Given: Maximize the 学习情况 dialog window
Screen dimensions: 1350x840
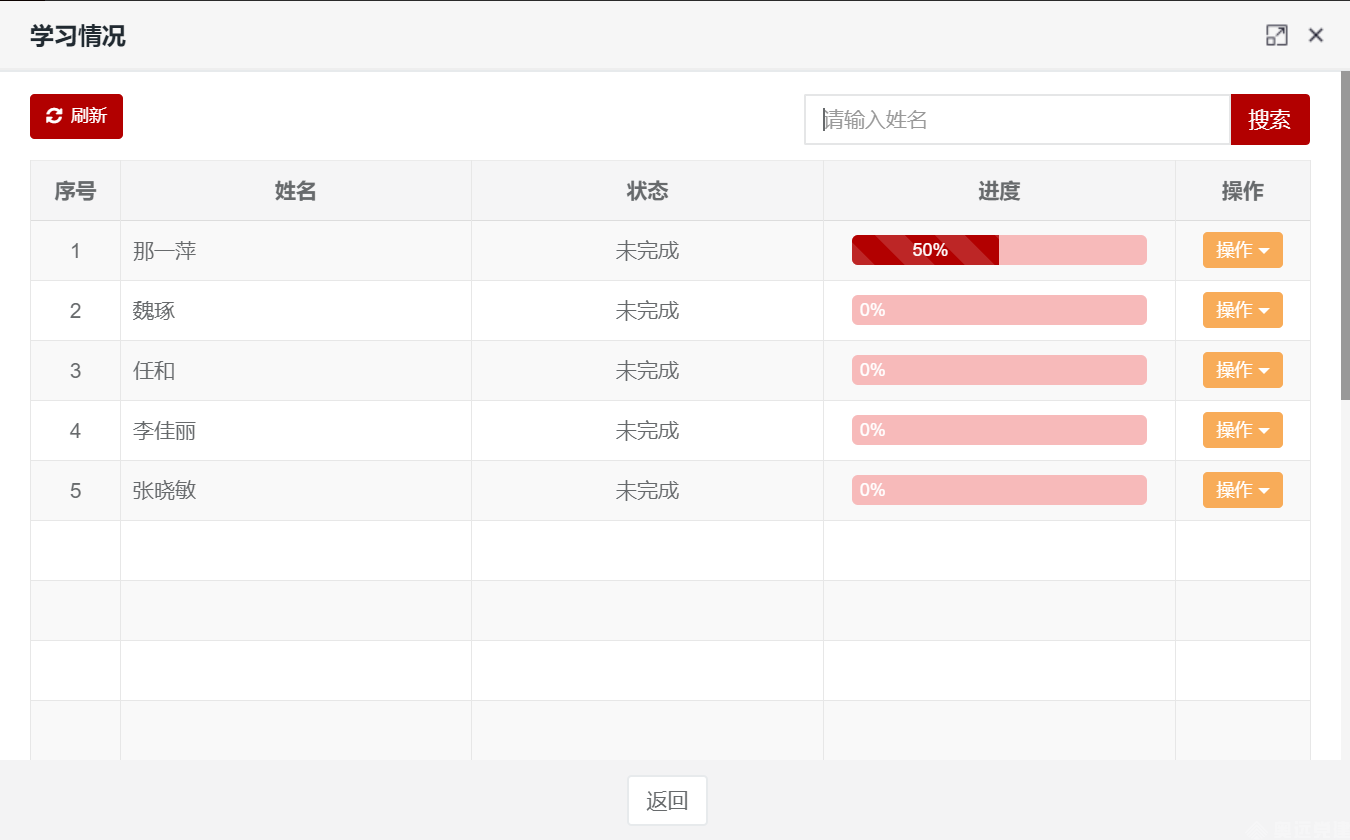Looking at the screenshot, I should (1276, 36).
